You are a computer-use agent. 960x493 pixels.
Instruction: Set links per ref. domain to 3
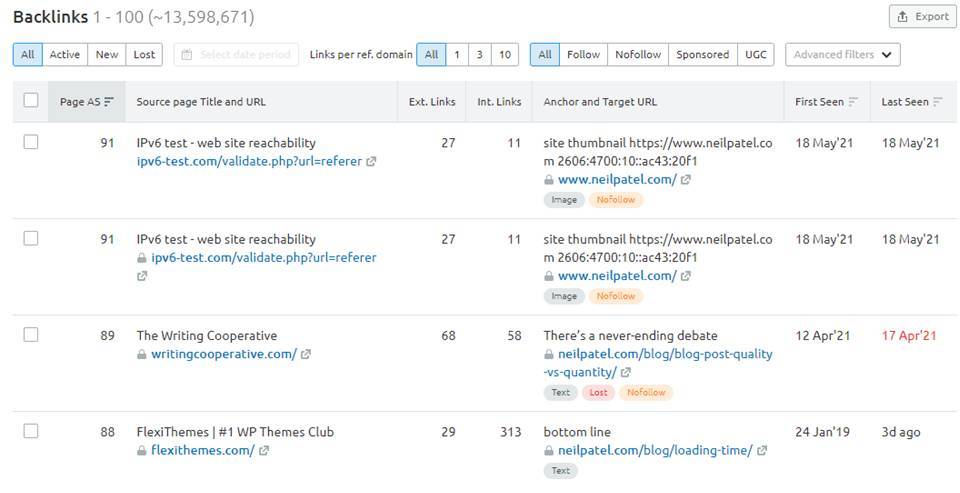tap(479, 55)
